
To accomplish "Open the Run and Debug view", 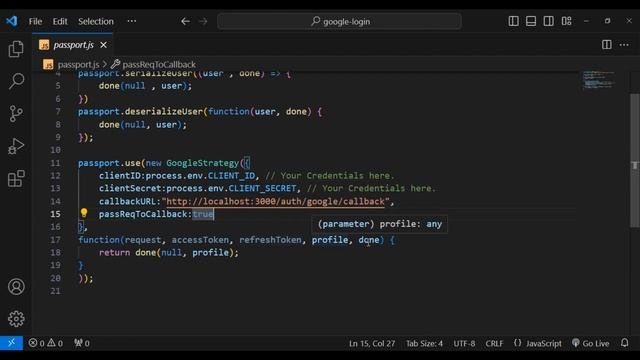I will point(16,146).
